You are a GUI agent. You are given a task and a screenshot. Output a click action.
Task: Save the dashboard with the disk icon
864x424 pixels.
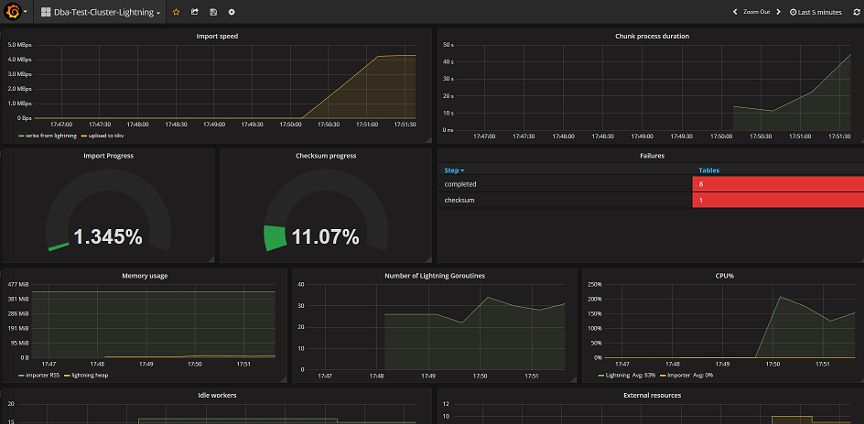213,12
